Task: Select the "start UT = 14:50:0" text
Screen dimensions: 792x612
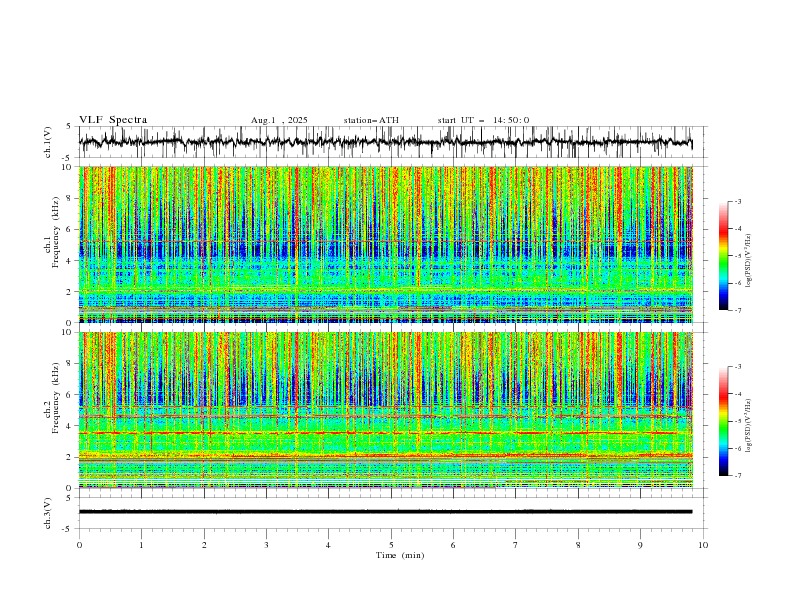Action: pyautogui.click(x=483, y=120)
